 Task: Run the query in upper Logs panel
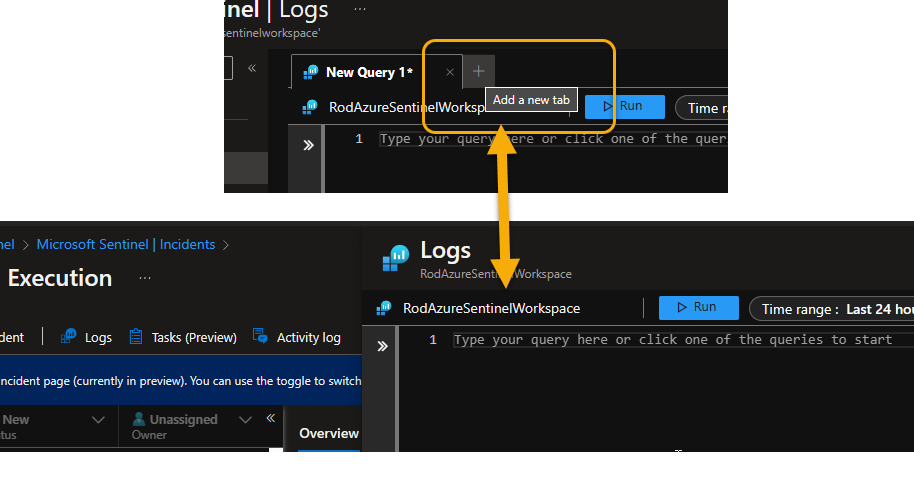coord(624,107)
